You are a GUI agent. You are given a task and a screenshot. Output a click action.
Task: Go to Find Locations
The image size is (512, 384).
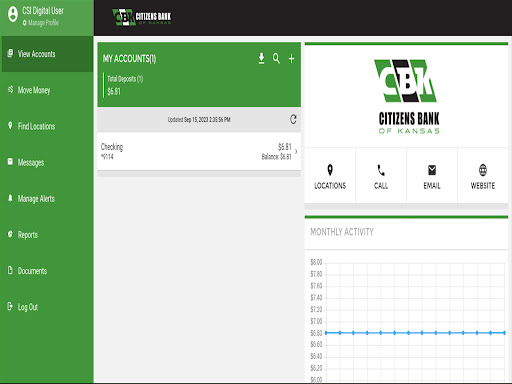(x=47, y=126)
